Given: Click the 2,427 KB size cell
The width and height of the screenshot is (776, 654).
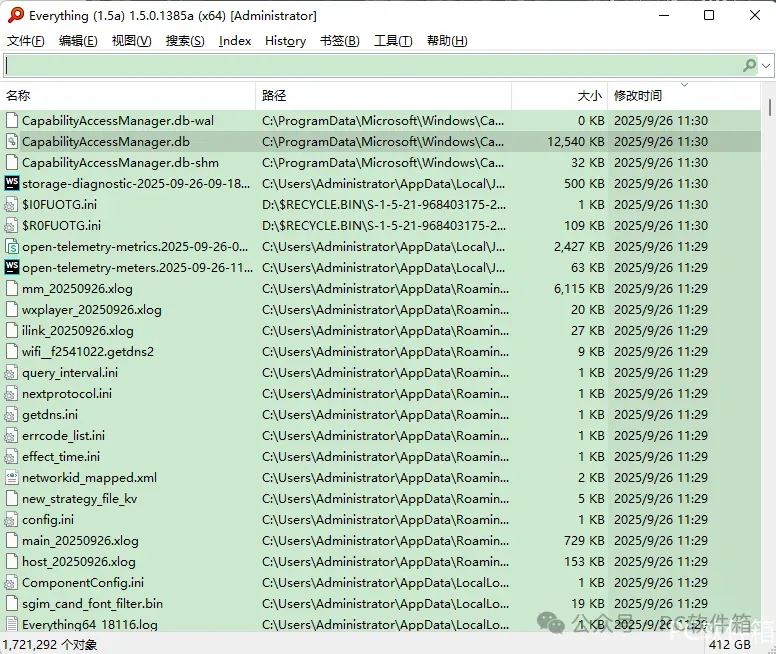Looking at the screenshot, I should point(579,246).
